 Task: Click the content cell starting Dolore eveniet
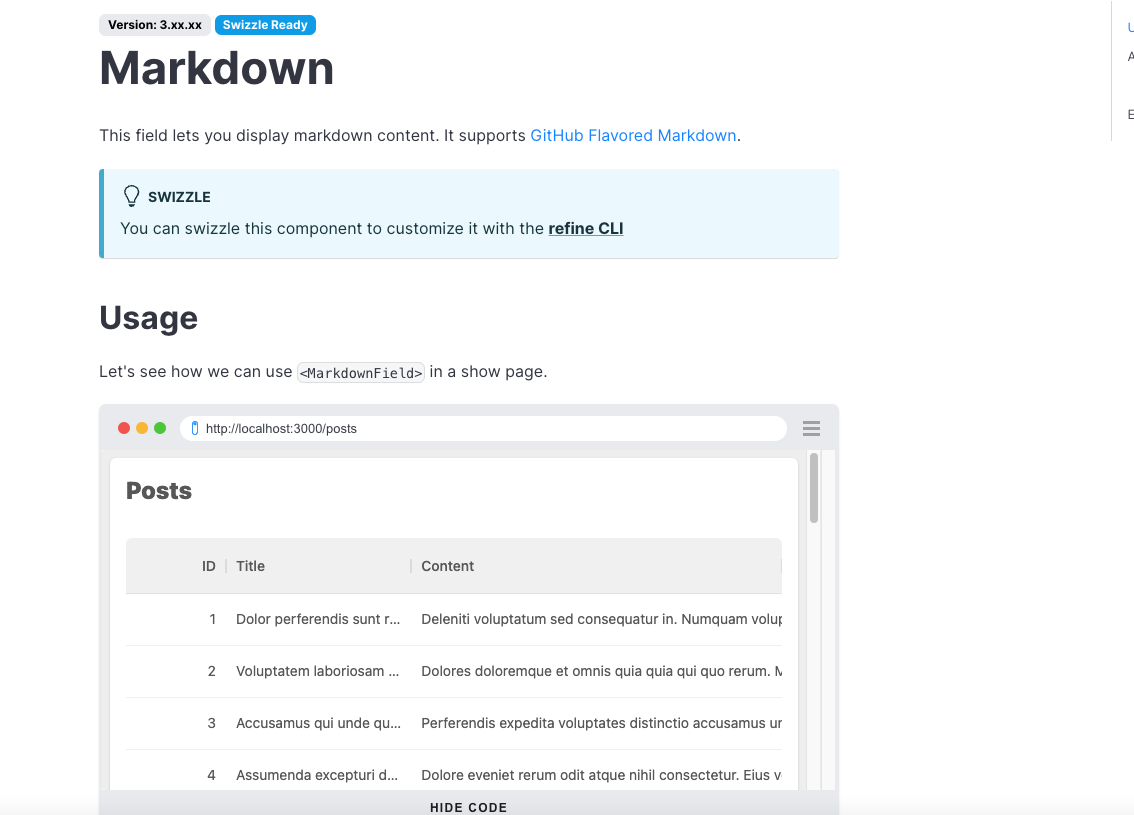(x=601, y=775)
